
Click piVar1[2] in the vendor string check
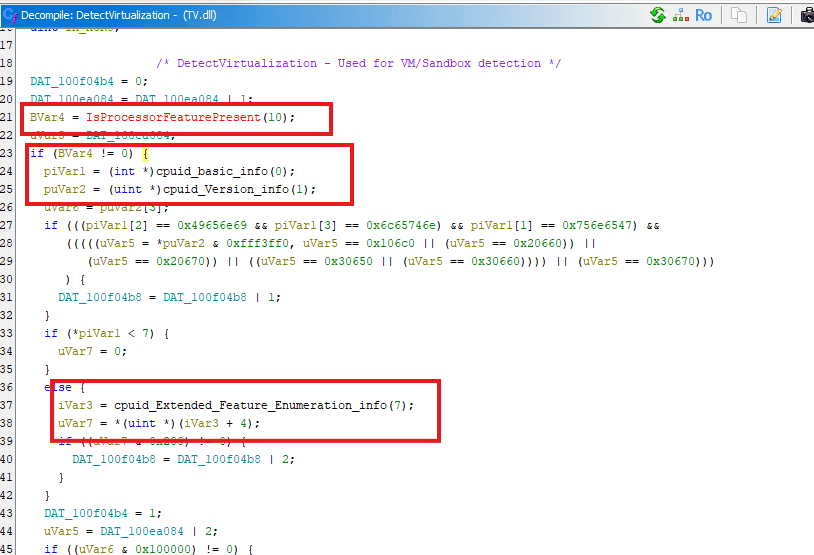[117, 225]
